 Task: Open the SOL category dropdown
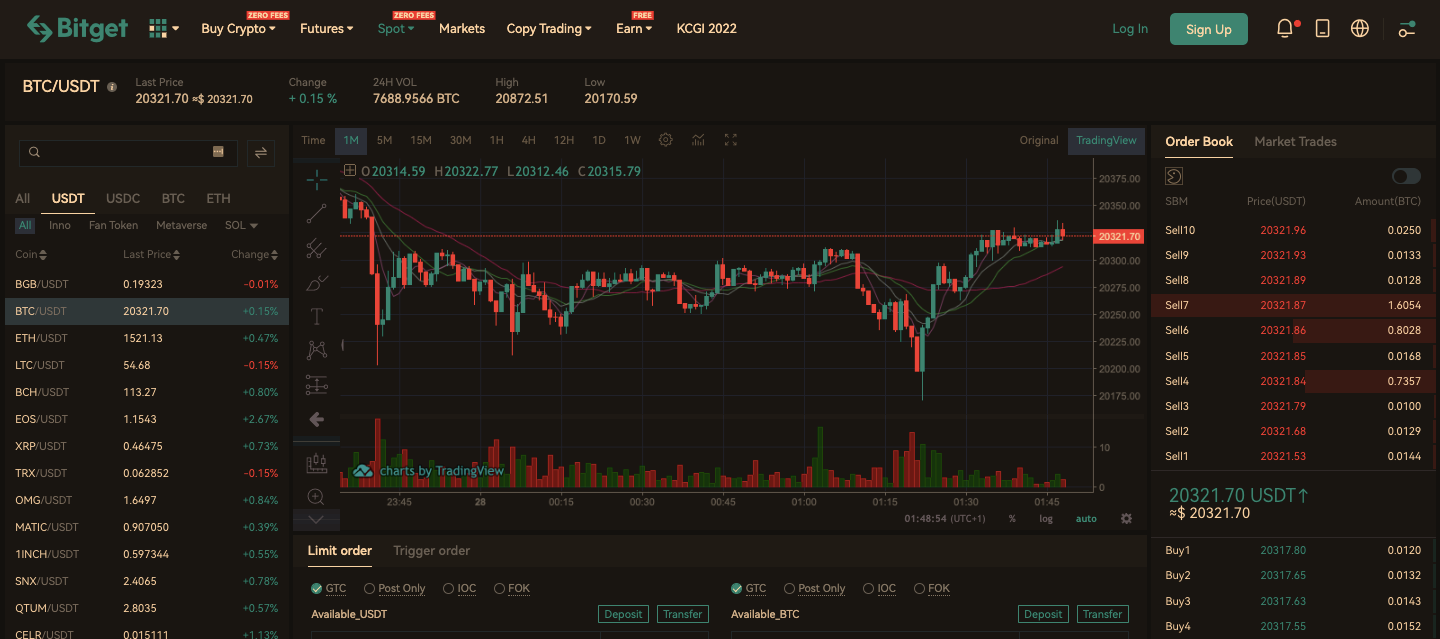[241, 225]
